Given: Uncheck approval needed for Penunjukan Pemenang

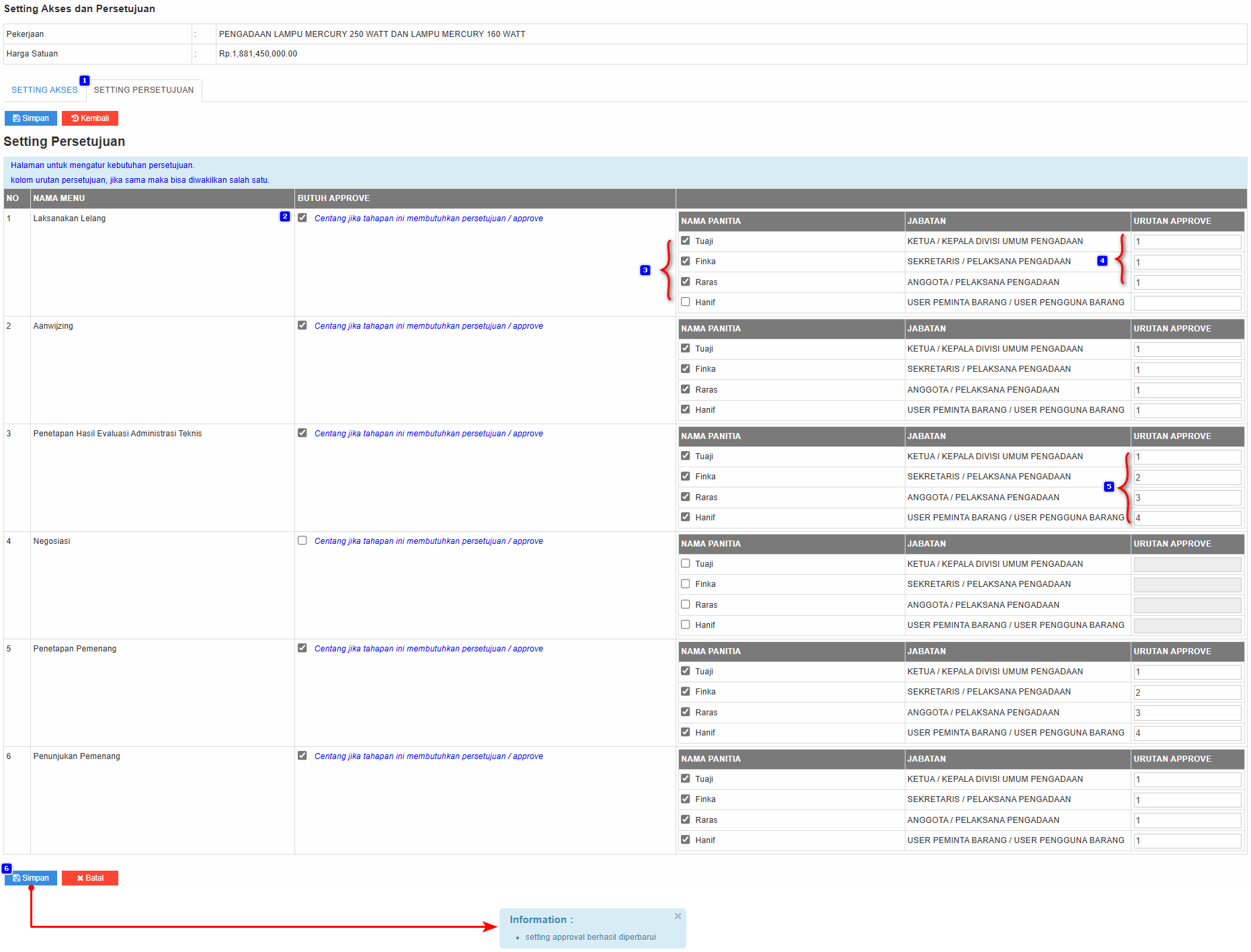Looking at the screenshot, I should (x=302, y=756).
